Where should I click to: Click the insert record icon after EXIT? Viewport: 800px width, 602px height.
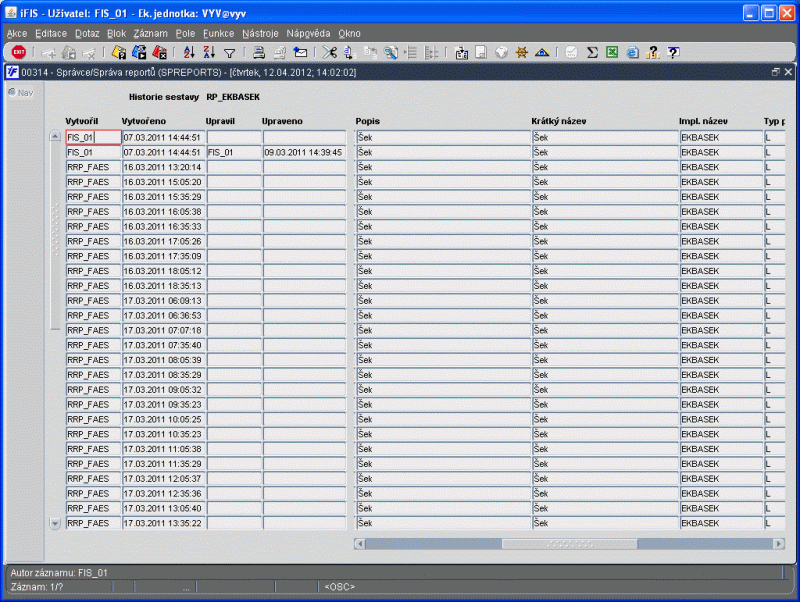(x=48, y=53)
